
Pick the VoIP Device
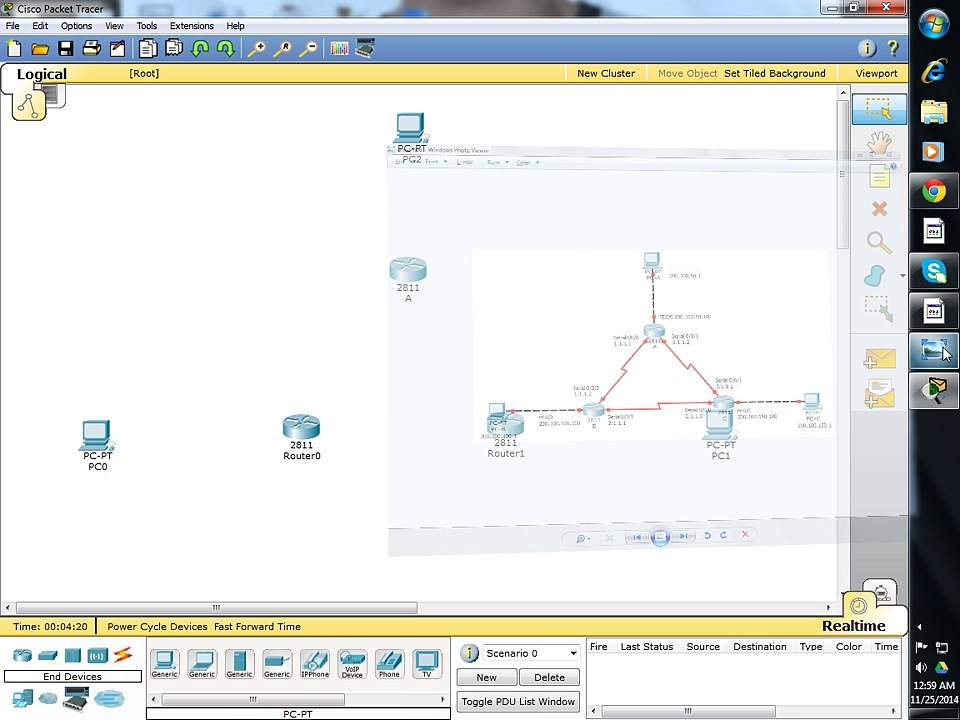(352, 664)
